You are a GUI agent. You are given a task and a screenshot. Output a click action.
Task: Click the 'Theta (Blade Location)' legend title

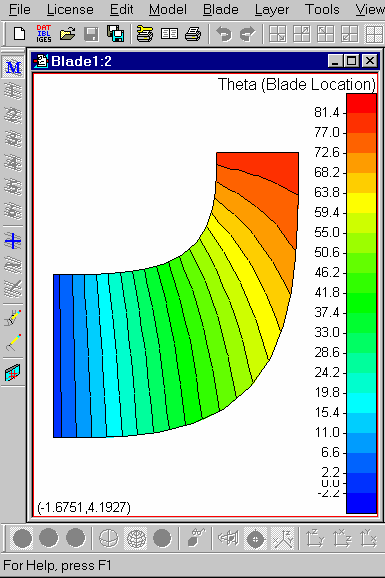297,84
